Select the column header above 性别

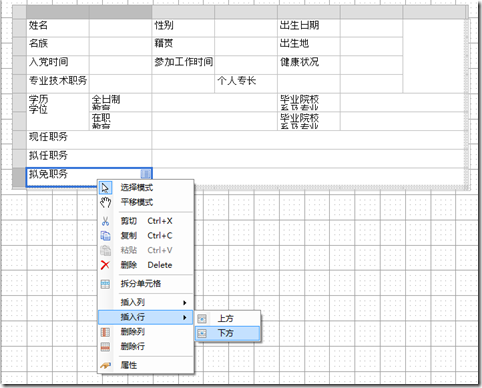pos(183,12)
